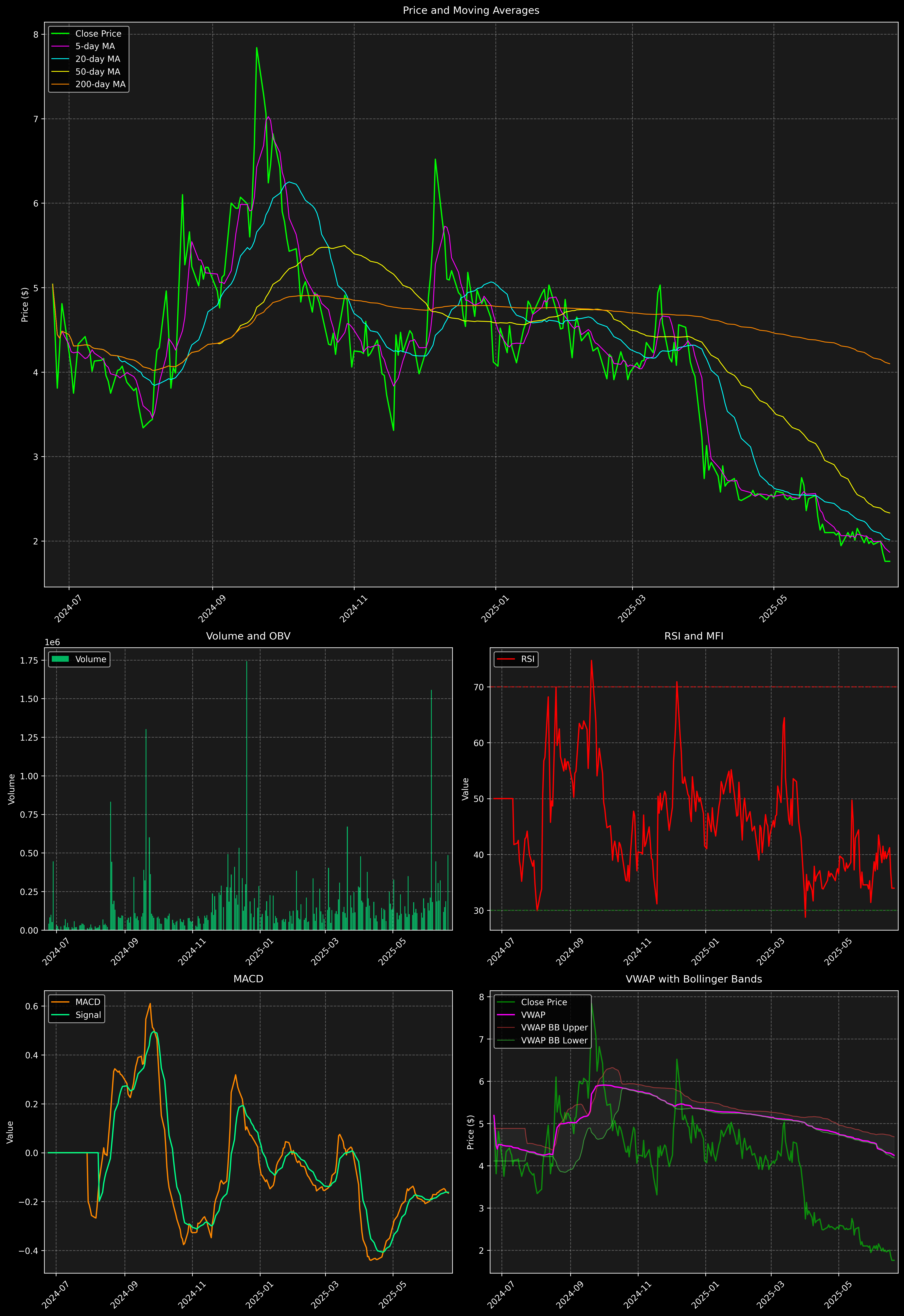Click the '30' tick on the RSI axis

(x=479, y=911)
